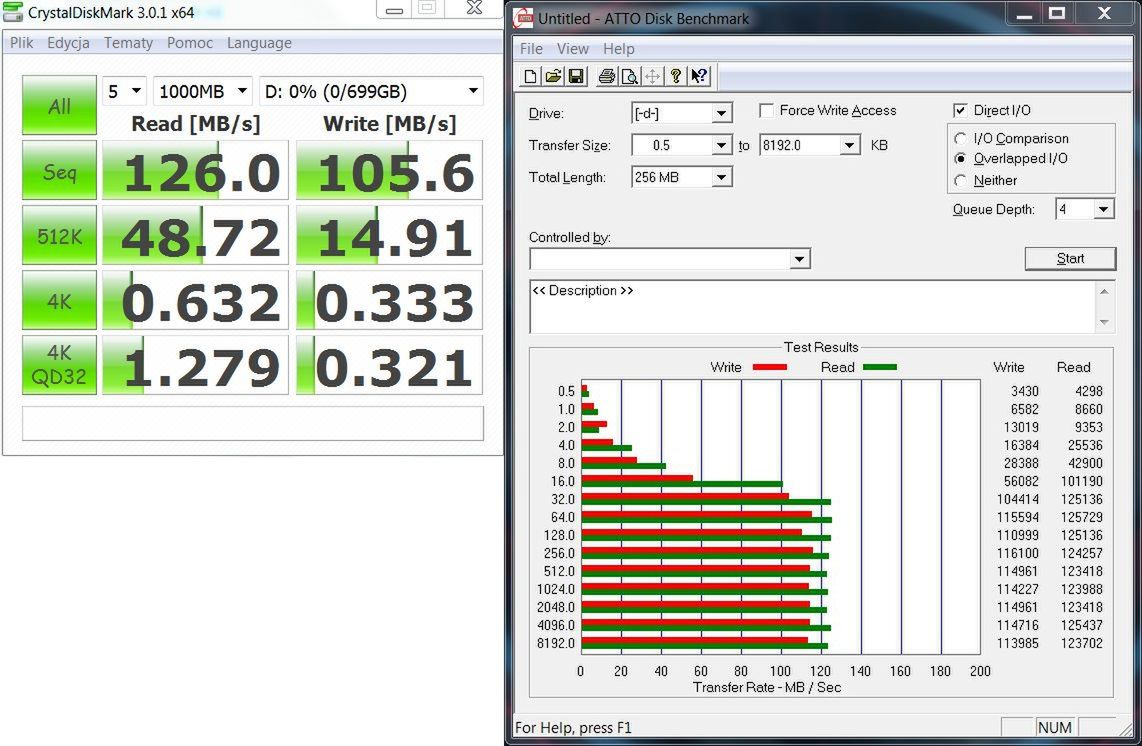Click the 8192.0 row label in results chart
1142x746 pixels.
click(x=556, y=643)
